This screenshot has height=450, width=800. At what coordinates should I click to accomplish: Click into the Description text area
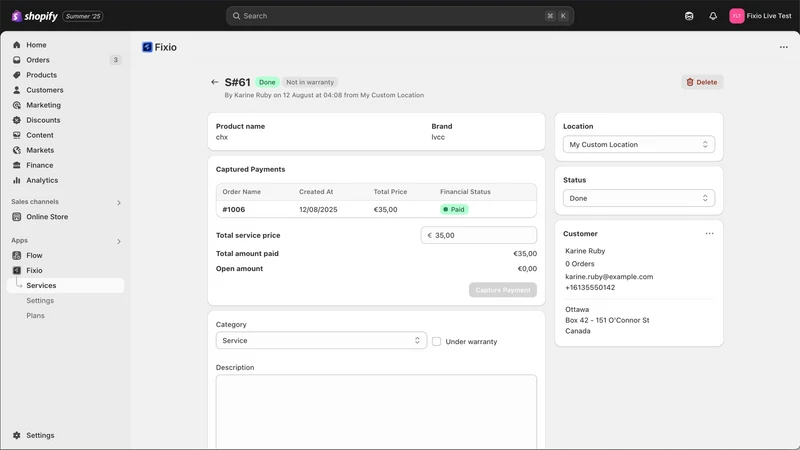coord(376,411)
